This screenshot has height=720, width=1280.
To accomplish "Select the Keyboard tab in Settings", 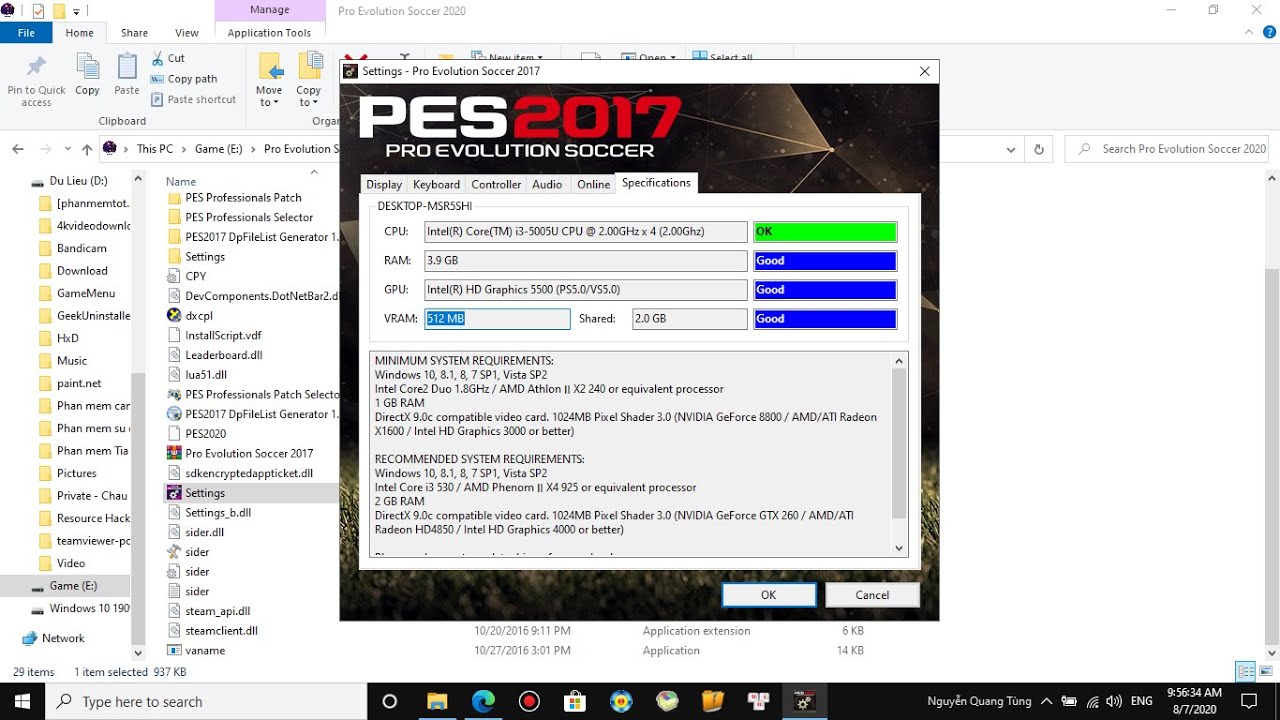I will tap(437, 184).
